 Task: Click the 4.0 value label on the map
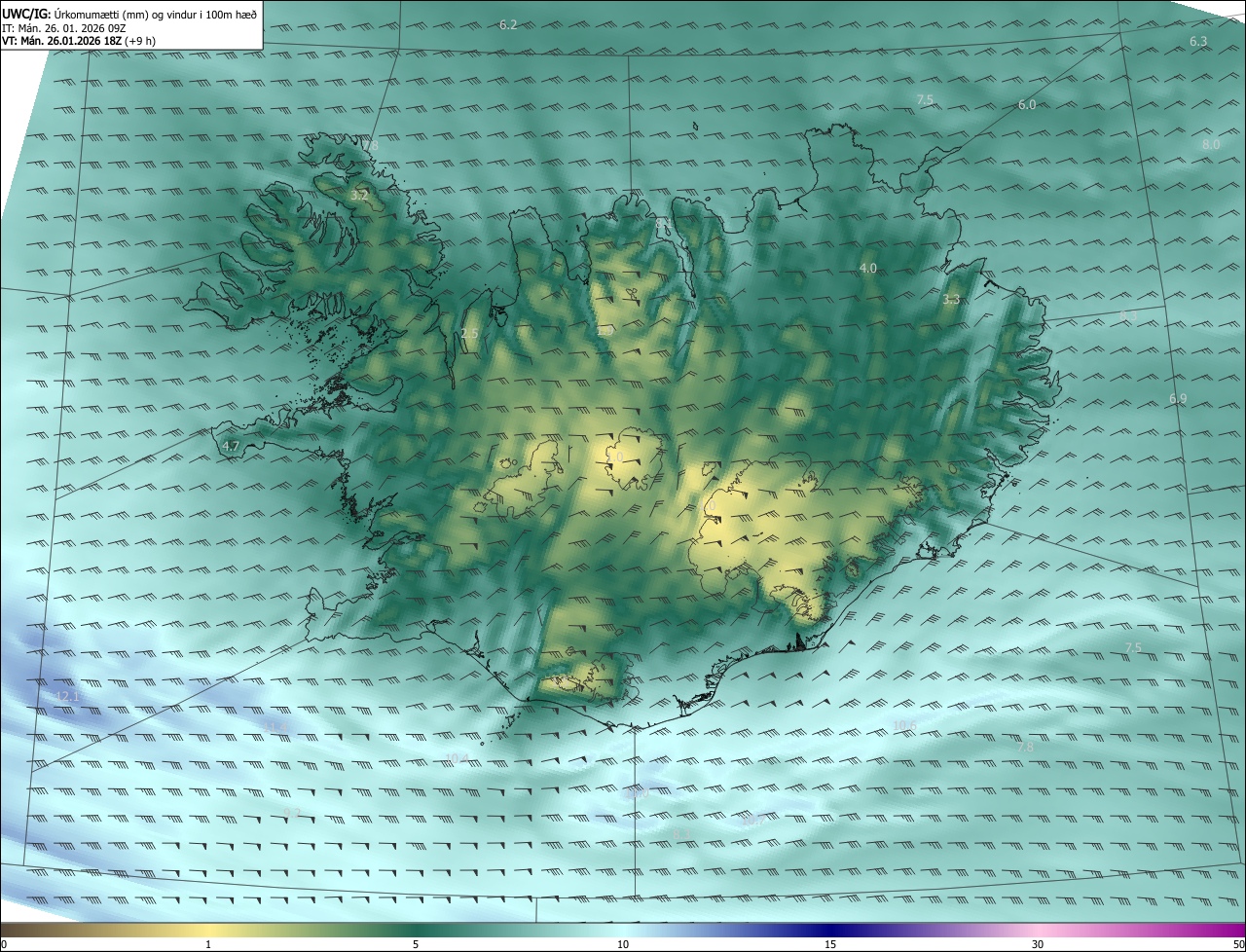click(867, 268)
